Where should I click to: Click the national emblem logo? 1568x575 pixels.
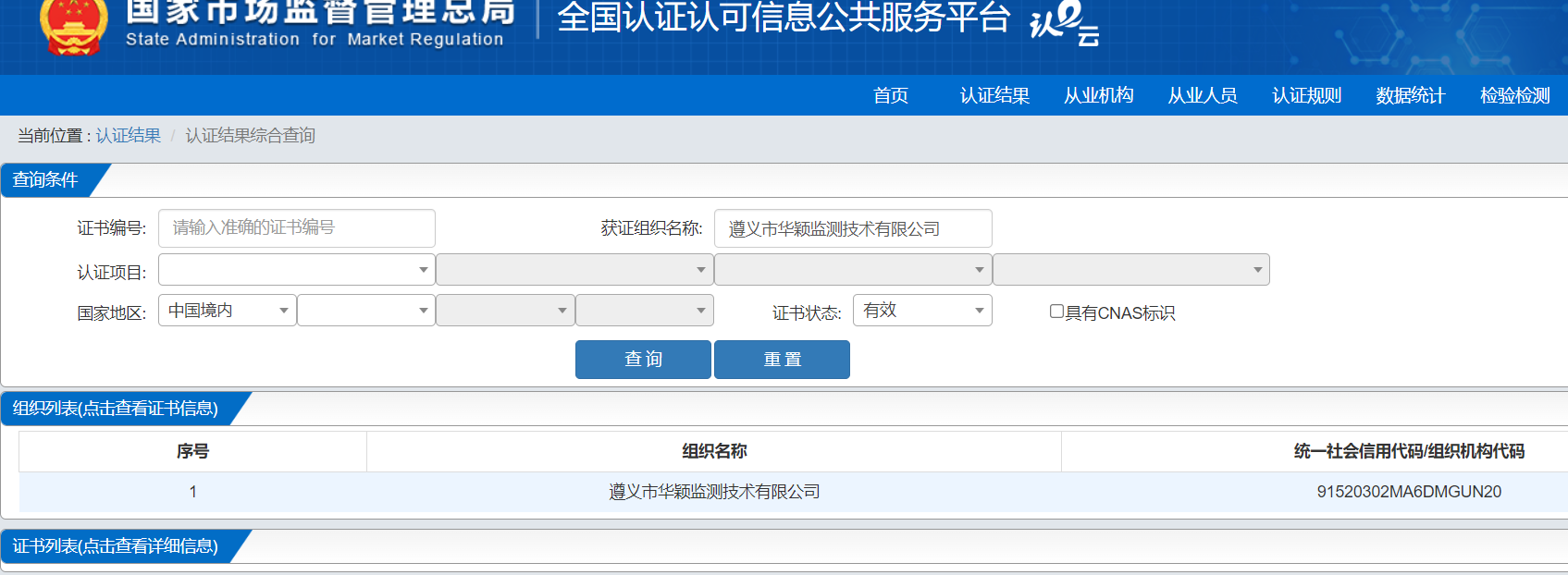point(74,26)
